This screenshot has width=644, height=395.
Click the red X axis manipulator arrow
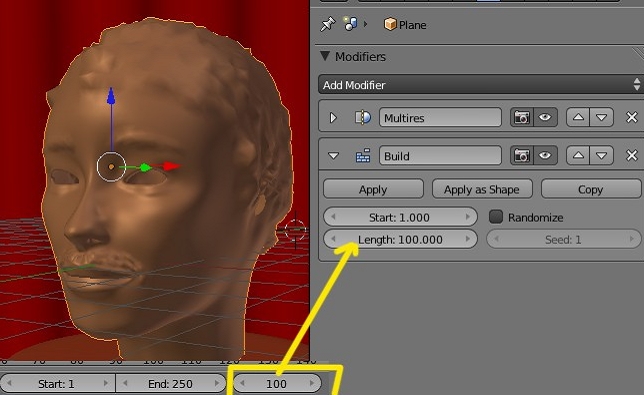[x=171, y=166]
